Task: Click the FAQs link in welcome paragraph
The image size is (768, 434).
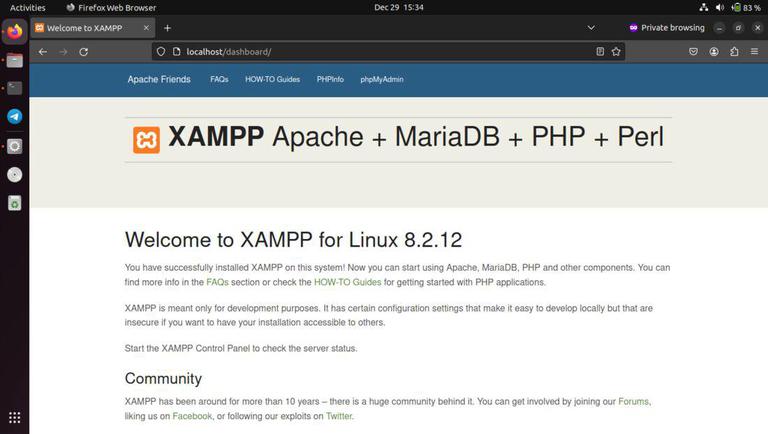Action: (x=217, y=282)
